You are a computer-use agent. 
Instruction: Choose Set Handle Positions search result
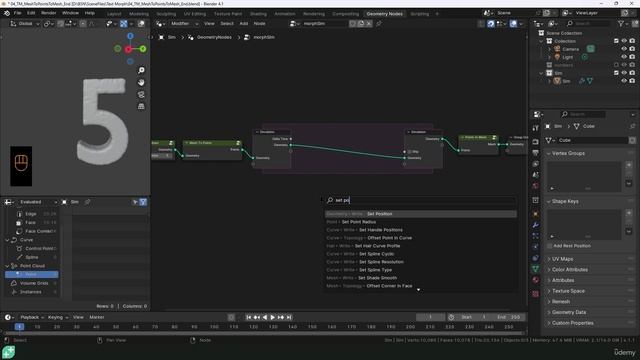point(421,230)
